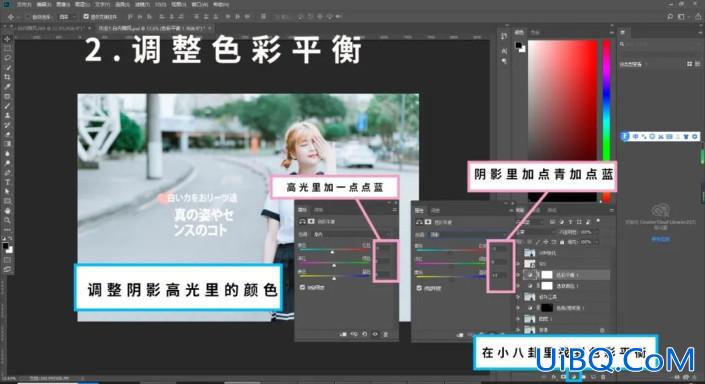Select the Rectangular Marquee tool

[7, 49]
